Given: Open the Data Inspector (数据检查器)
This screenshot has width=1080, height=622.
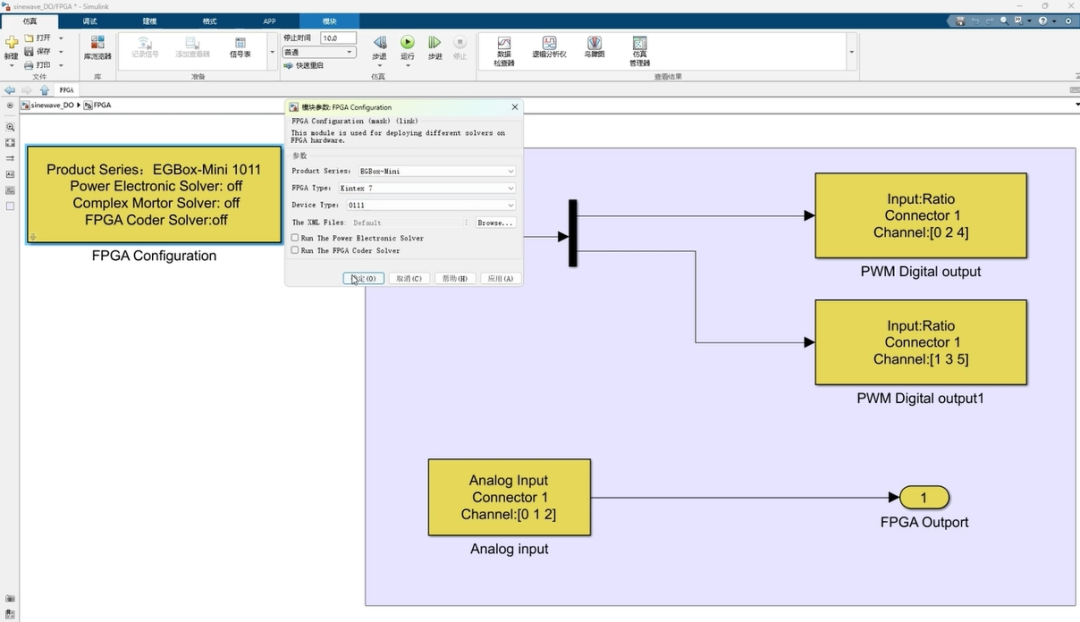Looking at the screenshot, I should 504,49.
